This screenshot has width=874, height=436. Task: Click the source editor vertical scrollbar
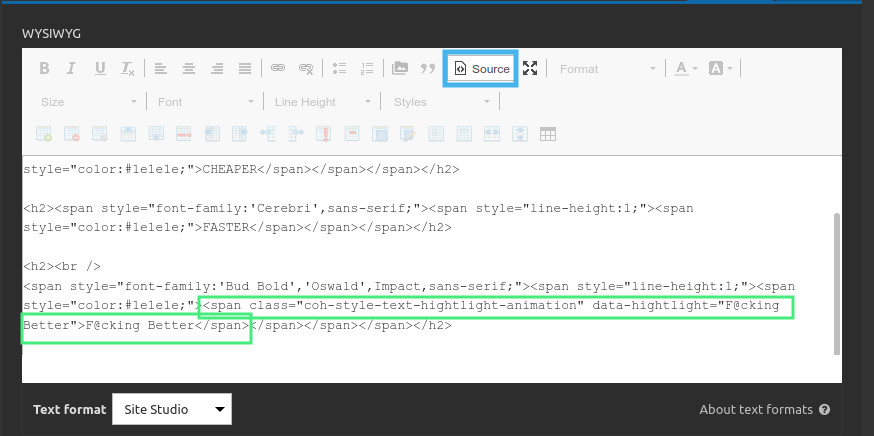click(x=836, y=282)
